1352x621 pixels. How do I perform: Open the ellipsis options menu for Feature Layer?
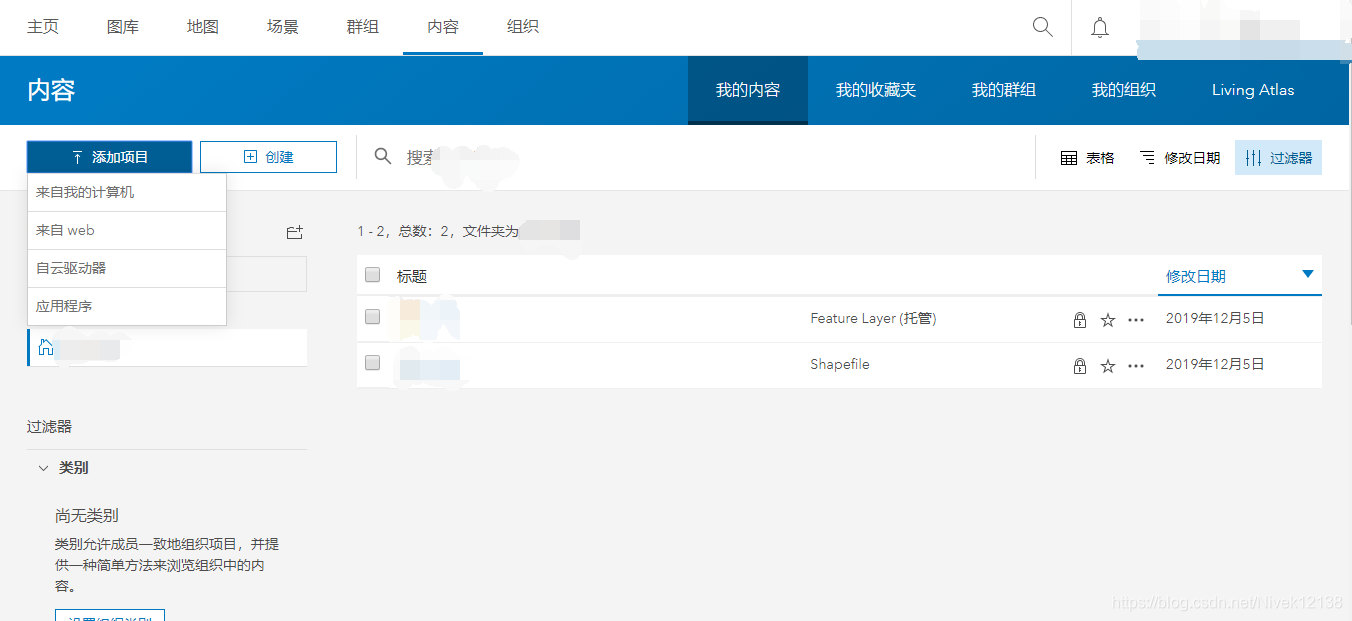pyautogui.click(x=1135, y=320)
